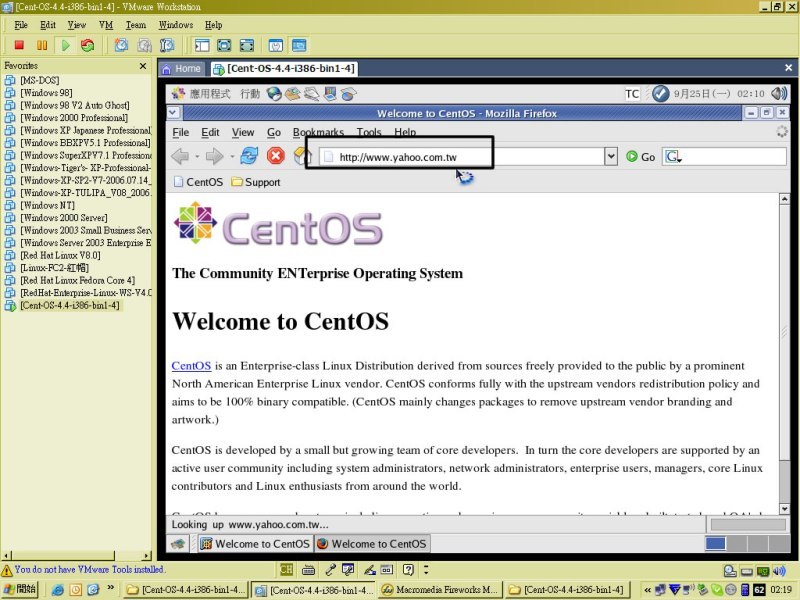This screenshot has width=800, height=600.
Task: Click Macromedia Fireworks in Windows taskbar
Action: (439, 590)
